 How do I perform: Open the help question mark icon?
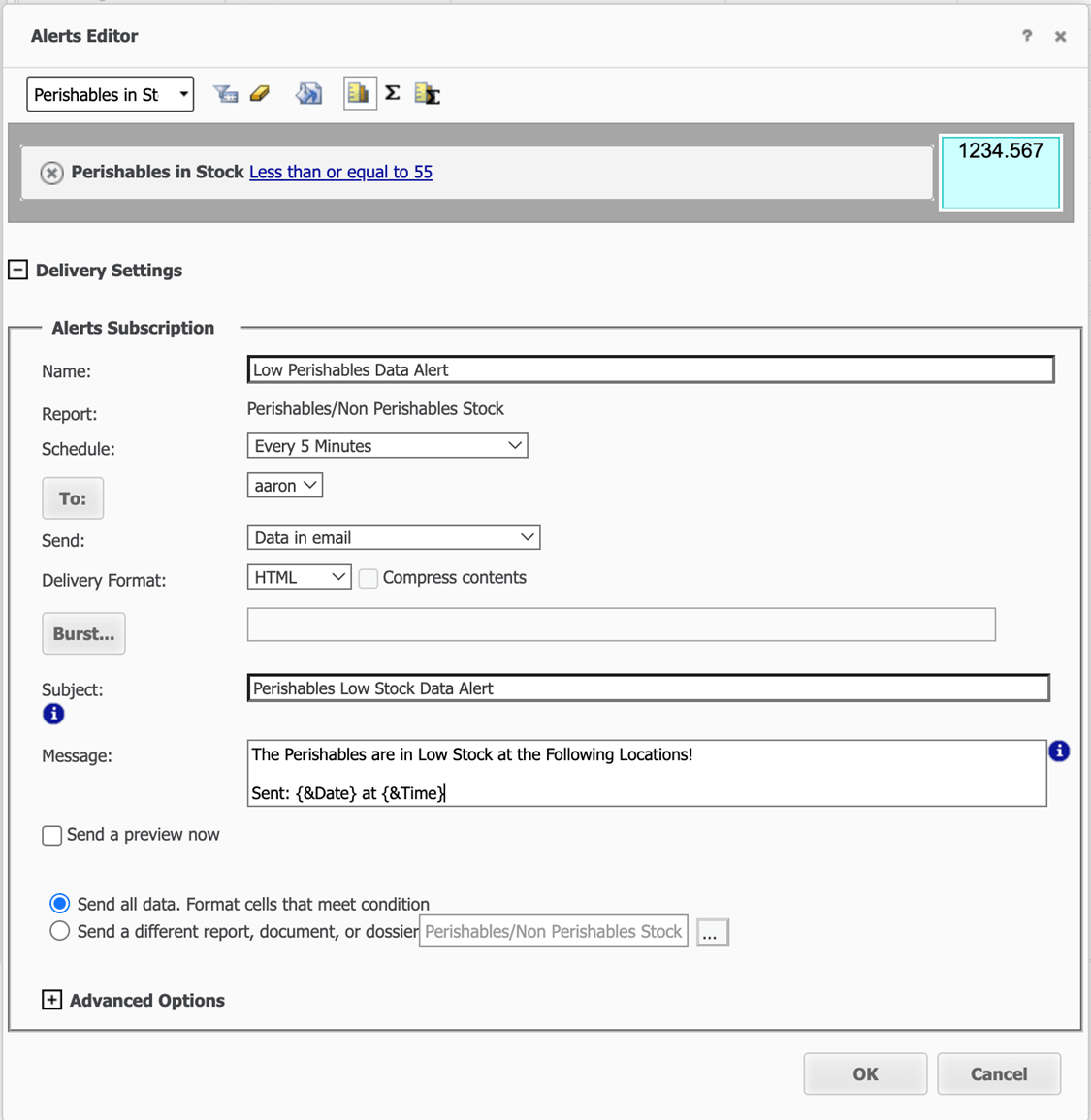coord(1026,36)
